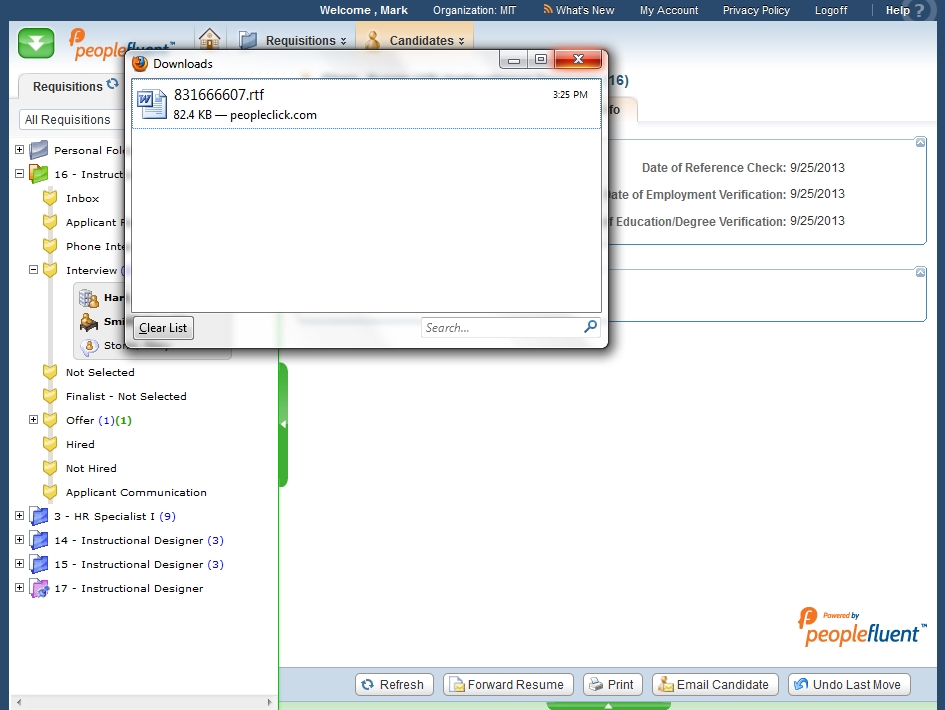
Task: Open the All Requisitions dropdown
Action: [68, 120]
